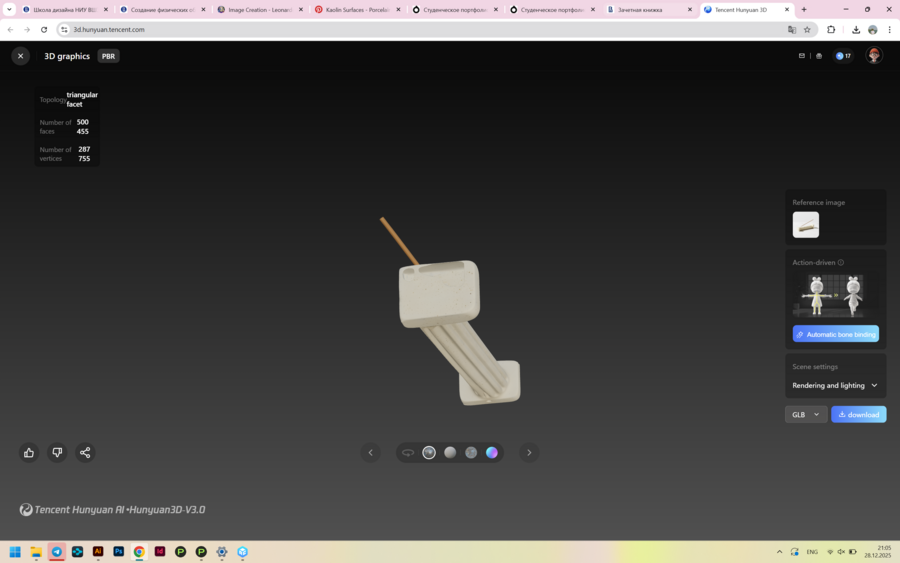Click the credits balance icon showing 17

pyautogui.click(x=843, y=56)
